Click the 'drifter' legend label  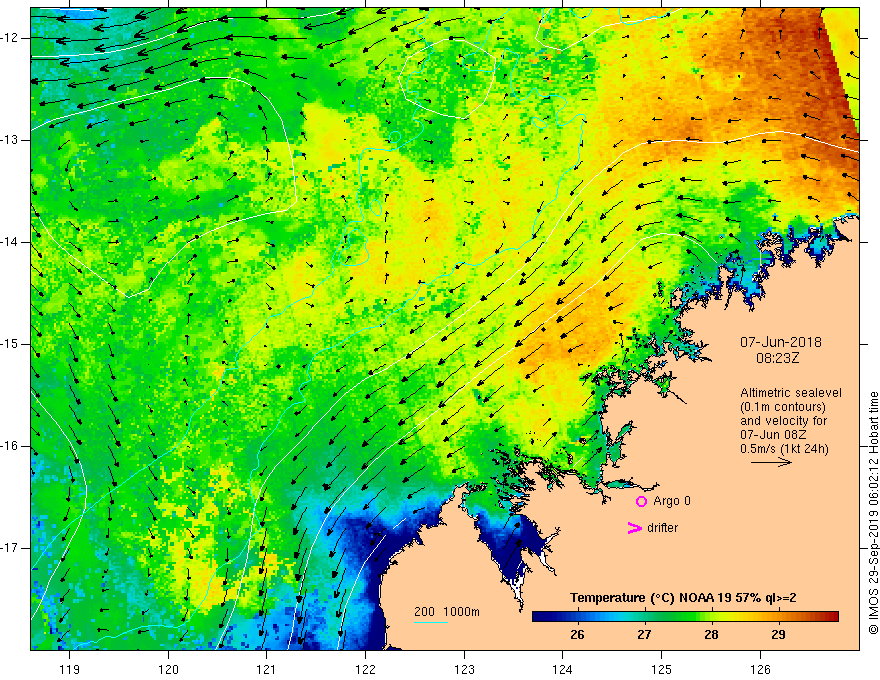662,528
